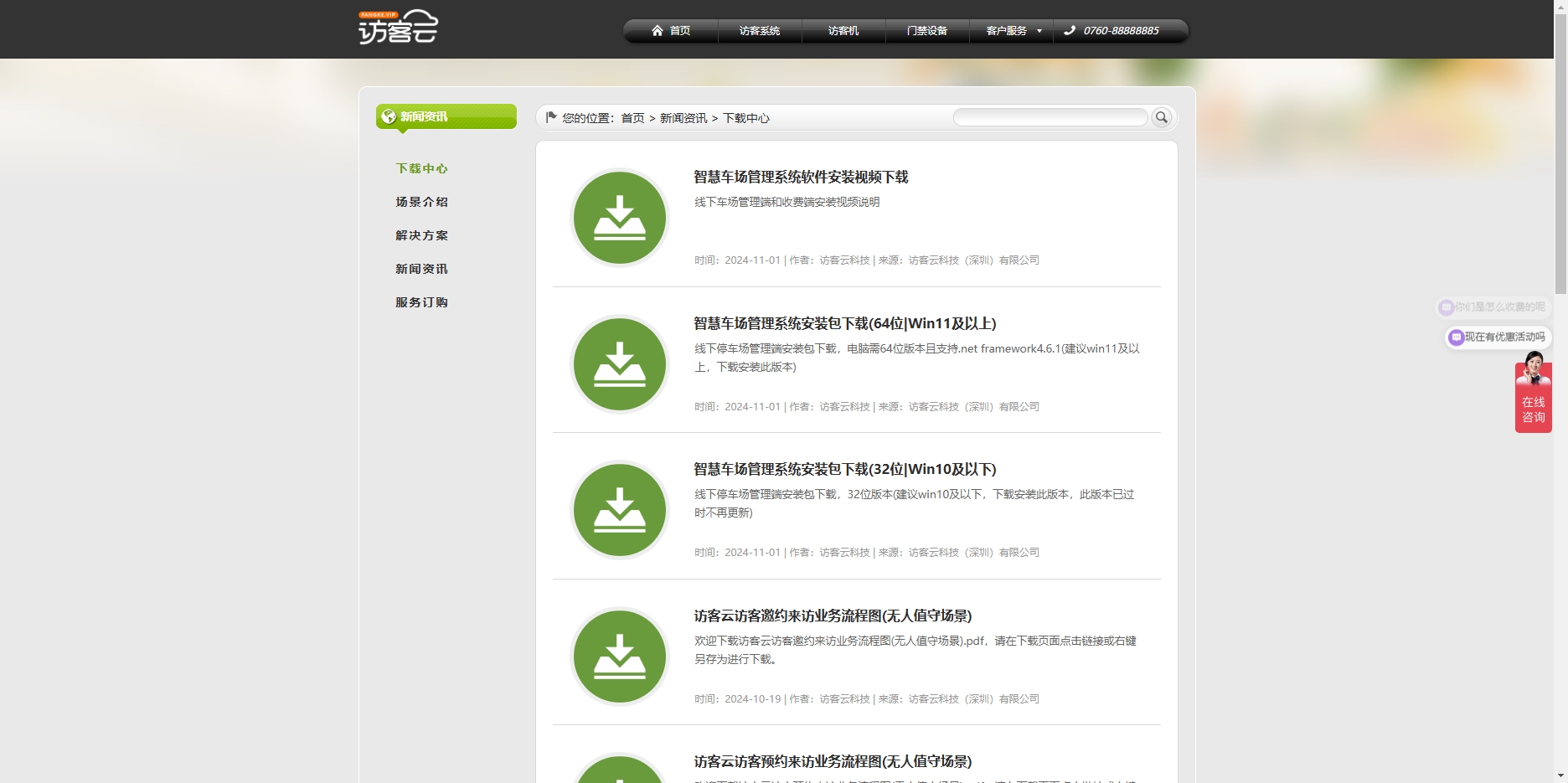Click the home icon beside 首页
This screenshot has height=783, width=1568.
tap(658, 31)
